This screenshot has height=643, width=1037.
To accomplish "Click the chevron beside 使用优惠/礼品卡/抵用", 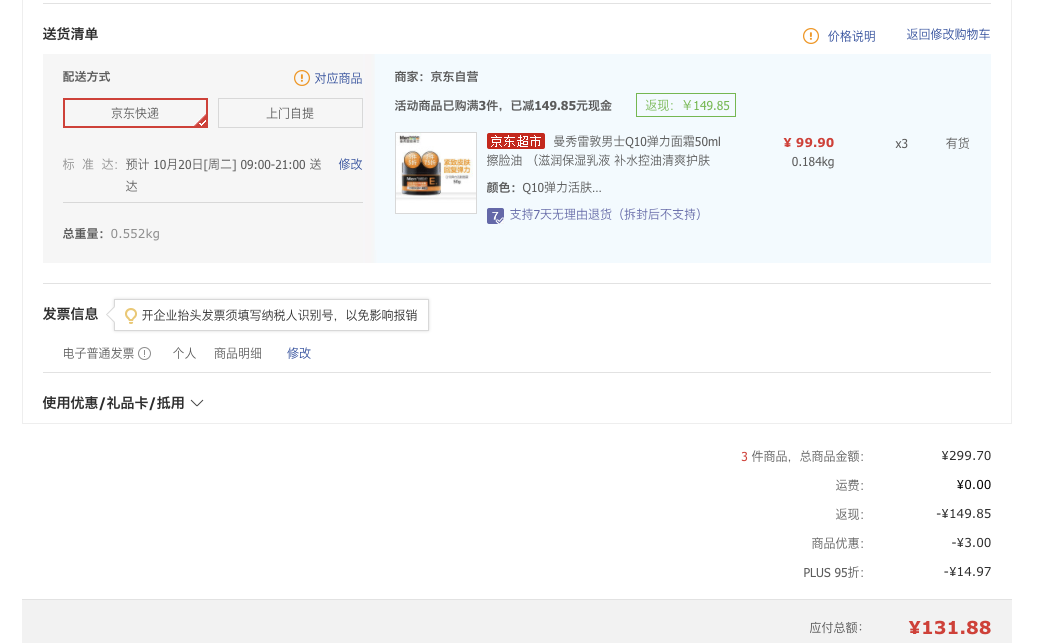I will point(197,403).
